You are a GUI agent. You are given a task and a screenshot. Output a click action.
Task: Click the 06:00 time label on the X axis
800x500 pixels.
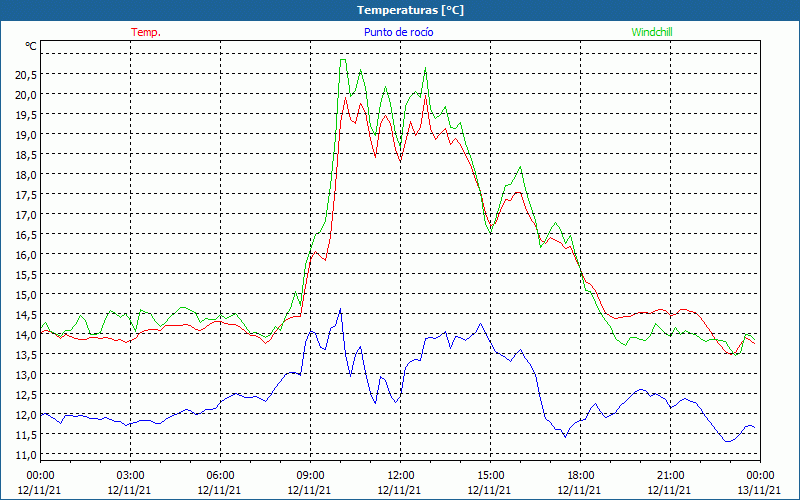pyautogui.click(x=220, y=475)
